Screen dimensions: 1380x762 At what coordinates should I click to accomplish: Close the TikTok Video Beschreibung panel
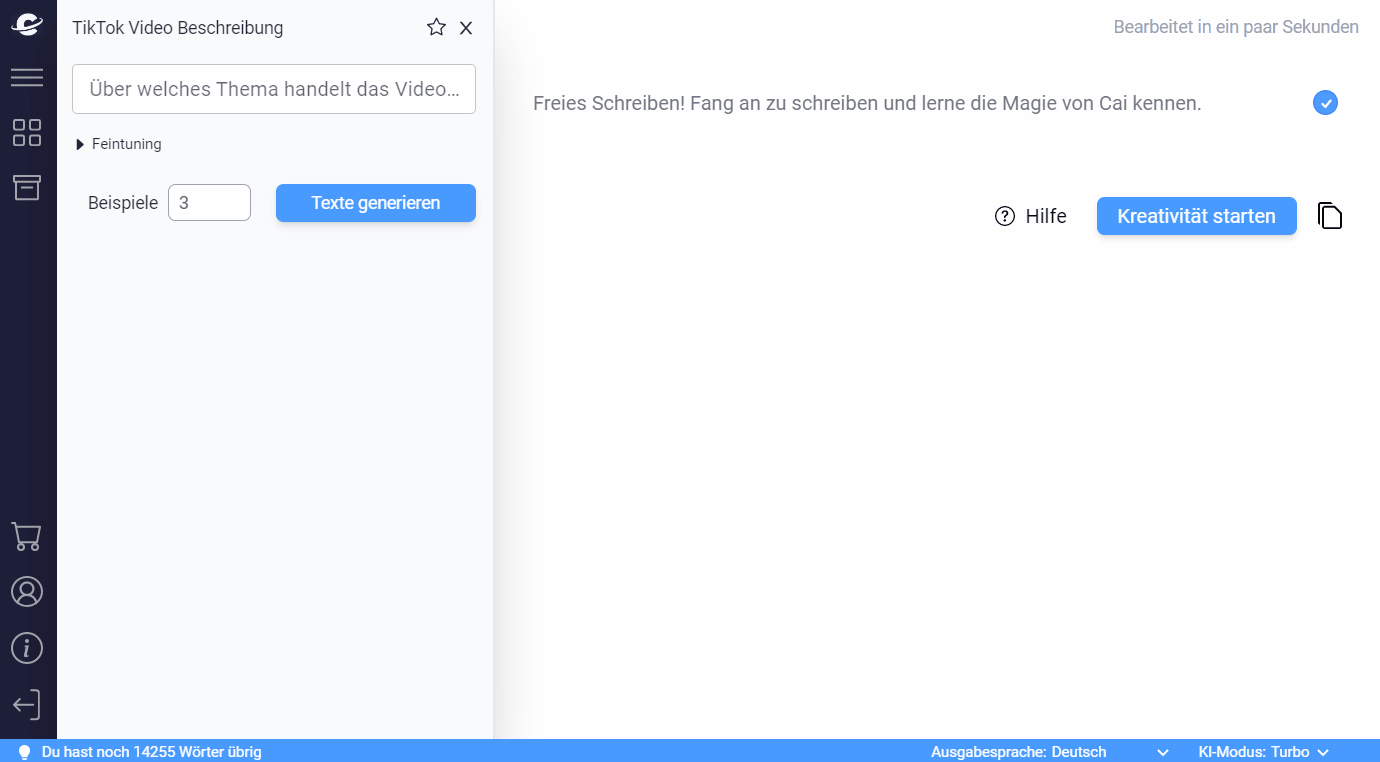[x=466, y=28]
